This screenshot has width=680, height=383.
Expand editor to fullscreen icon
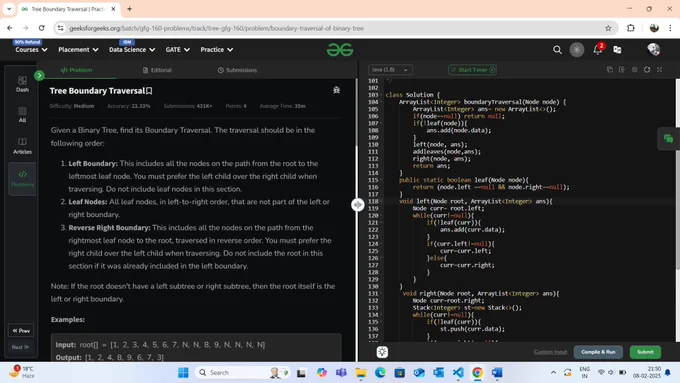tap(660, 69)
